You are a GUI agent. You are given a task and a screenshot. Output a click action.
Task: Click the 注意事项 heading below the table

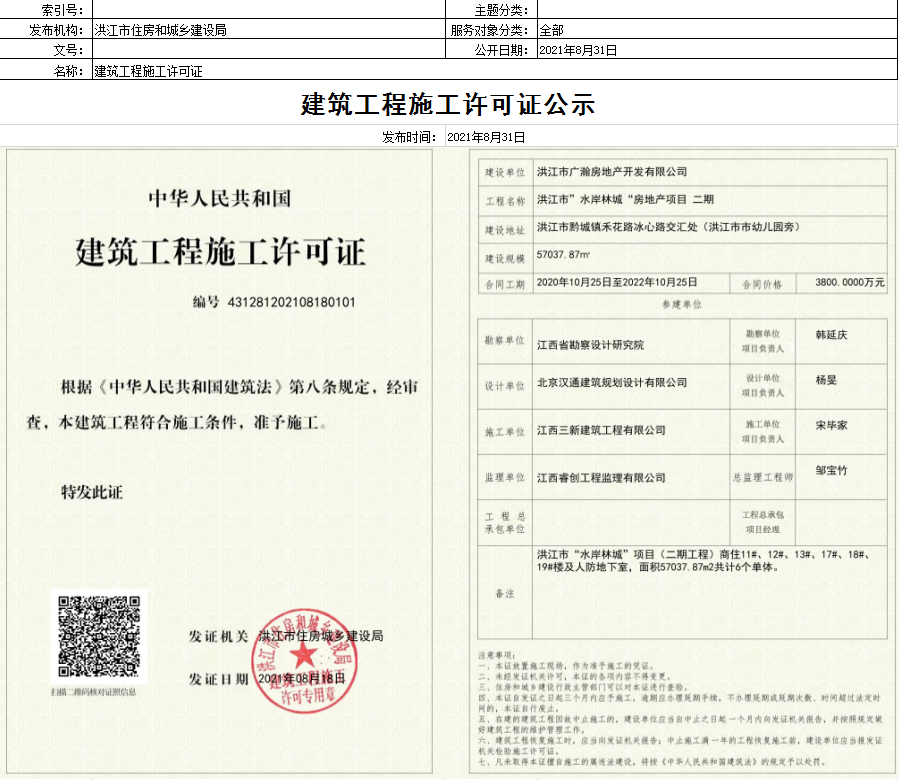coord(497,655)
